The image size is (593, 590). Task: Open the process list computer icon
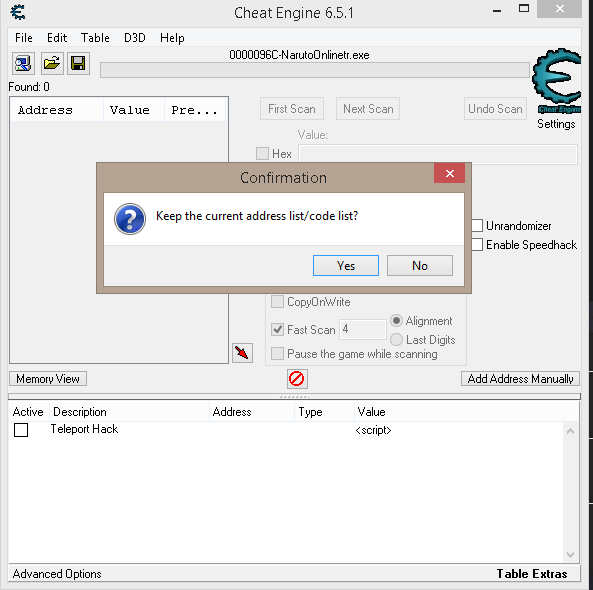coord(23,63)
